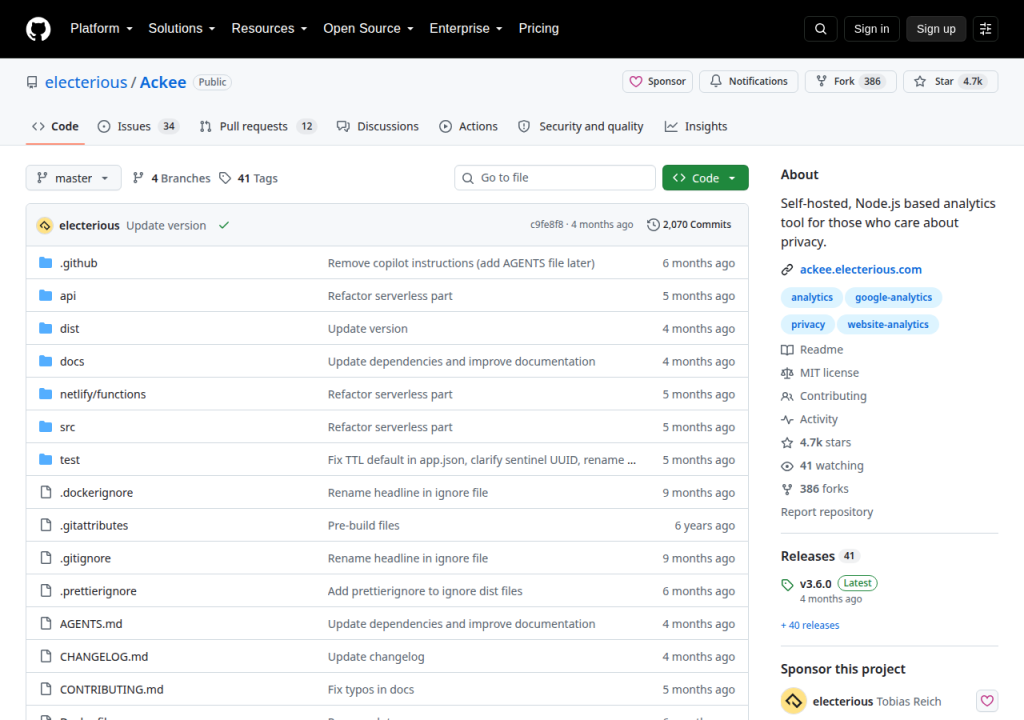Open commit 'Remove copilot instructions (add AGENTS file later)'

click(x=461, y=263)
